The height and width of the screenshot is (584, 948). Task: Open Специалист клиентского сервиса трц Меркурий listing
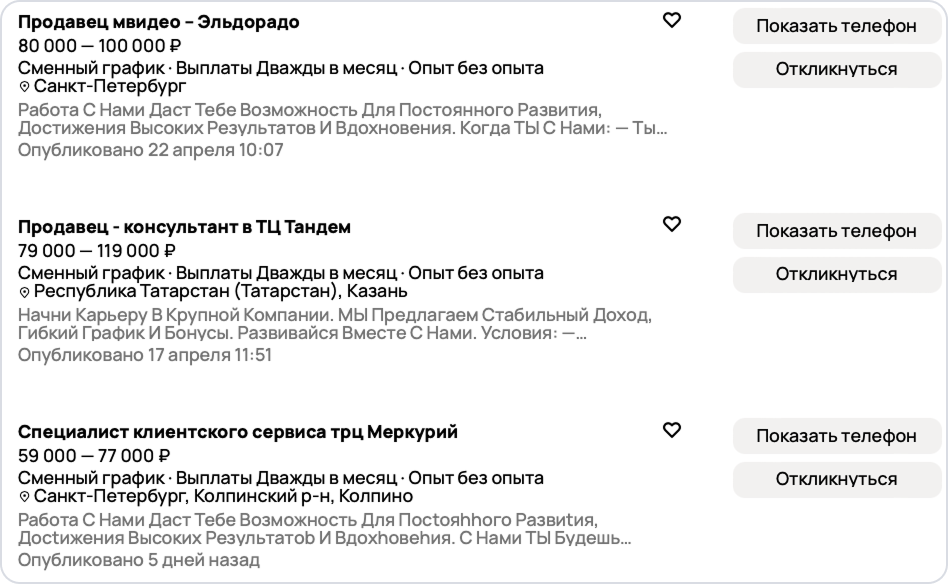pos(238,432)
